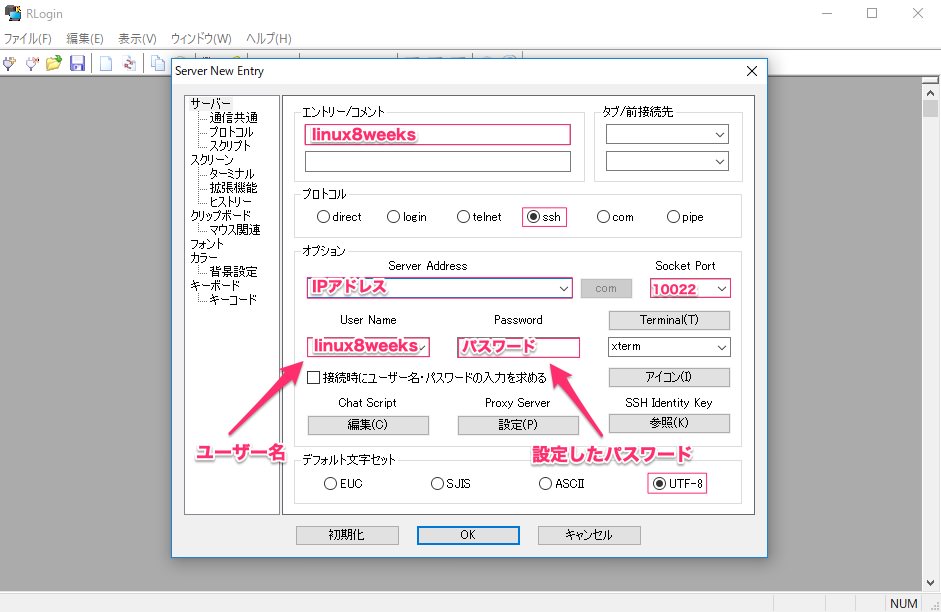The height and width of the screenshot is (612, 941).
Task: Click the Password input field
Action: (x=519, y=347)
